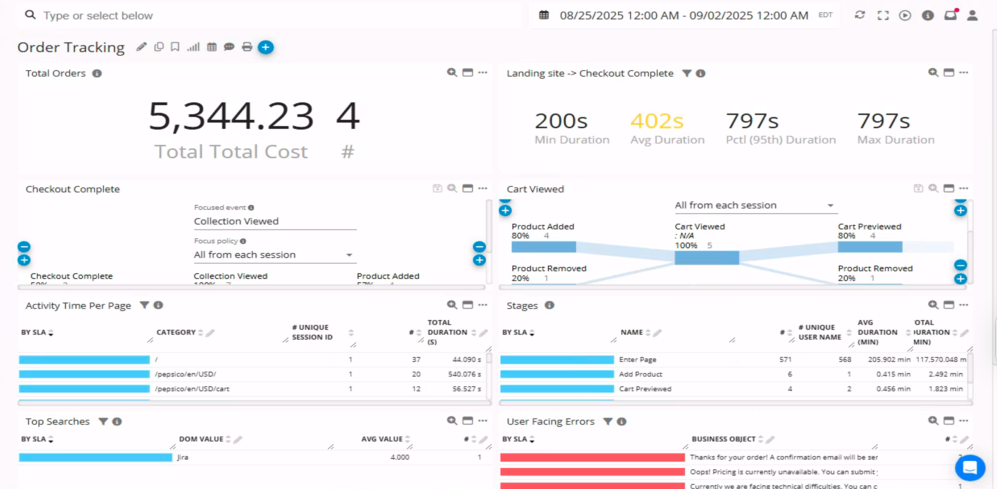This screenshot has width=997, height=489.
Task: Click info icon on Landing site -> Checkout Complete
Action: click(x=700, y=74)
